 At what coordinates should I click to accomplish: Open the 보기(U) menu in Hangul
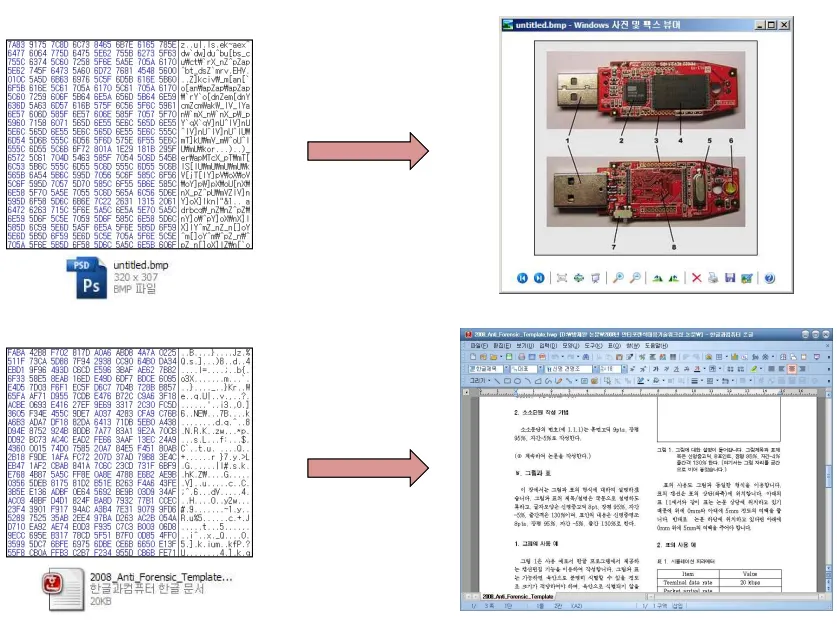click(525, 346)
